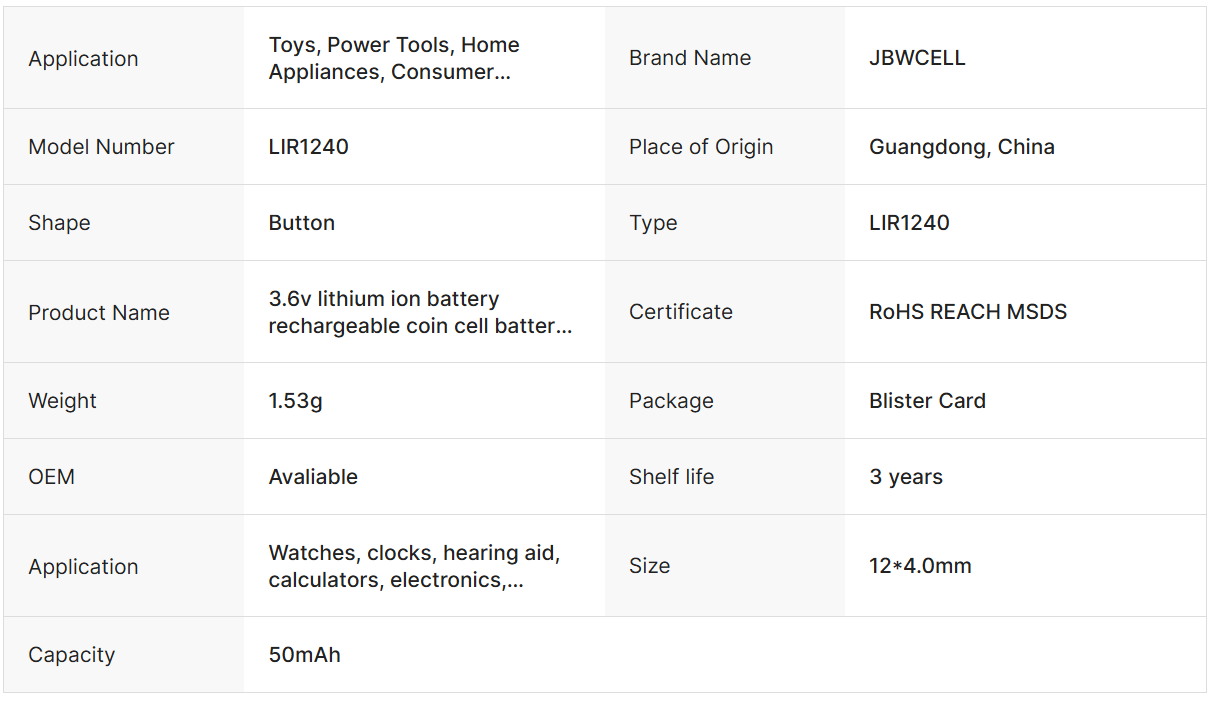The height and width of the screenshot is (702, 1218).
Task: Click the Blister Card package value
Action: (927, 401)
